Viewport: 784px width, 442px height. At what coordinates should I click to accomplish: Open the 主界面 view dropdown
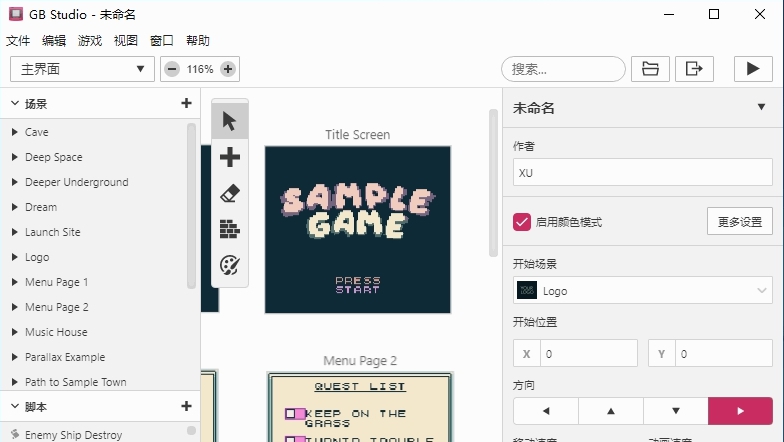click(82, 69)
